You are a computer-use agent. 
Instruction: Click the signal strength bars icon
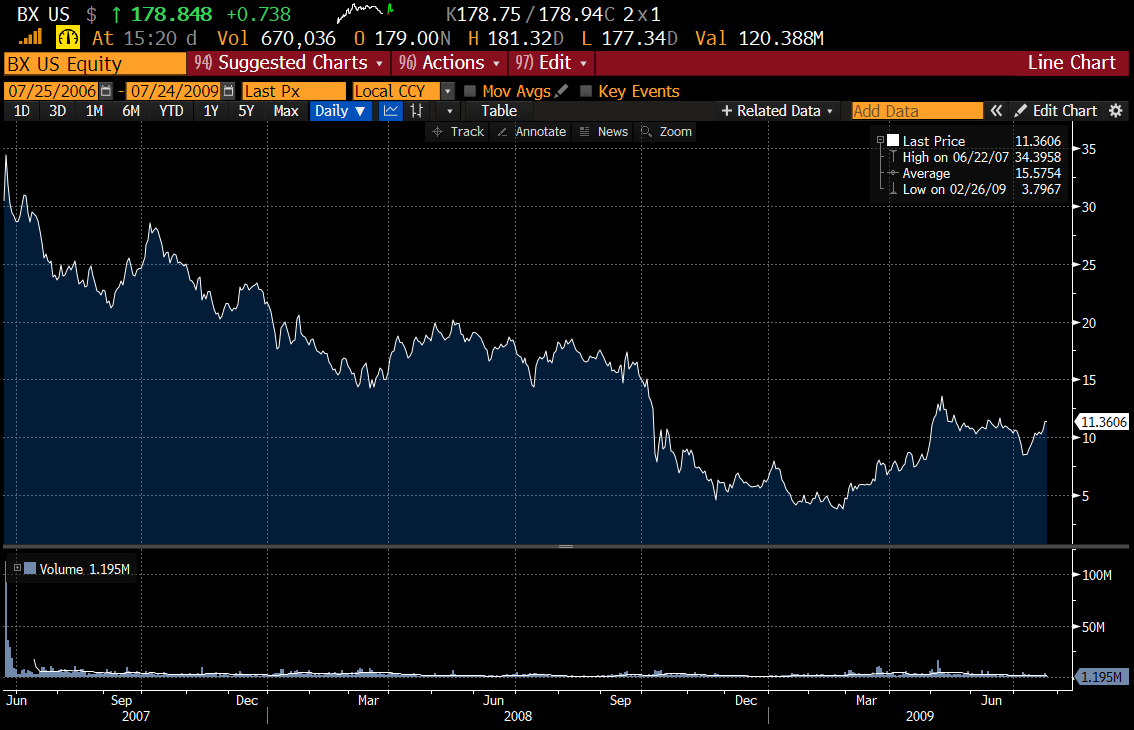point(30,37)
